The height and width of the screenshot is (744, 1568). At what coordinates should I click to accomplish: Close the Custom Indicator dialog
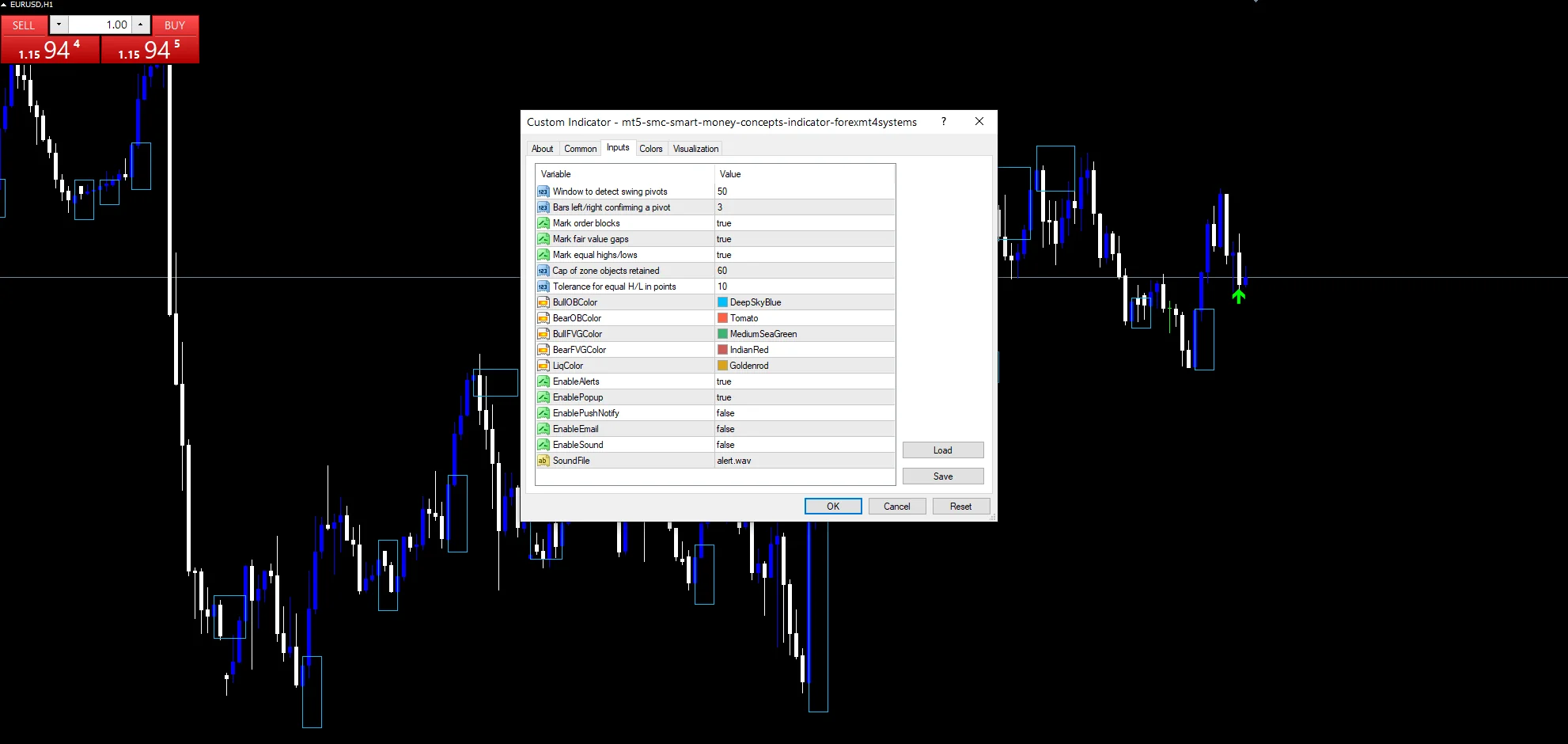coord(979,121)
